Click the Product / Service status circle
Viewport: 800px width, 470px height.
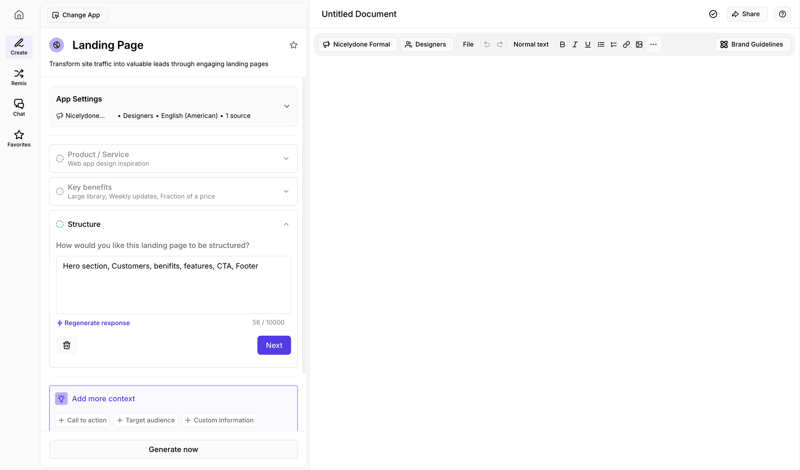[60, 159]
